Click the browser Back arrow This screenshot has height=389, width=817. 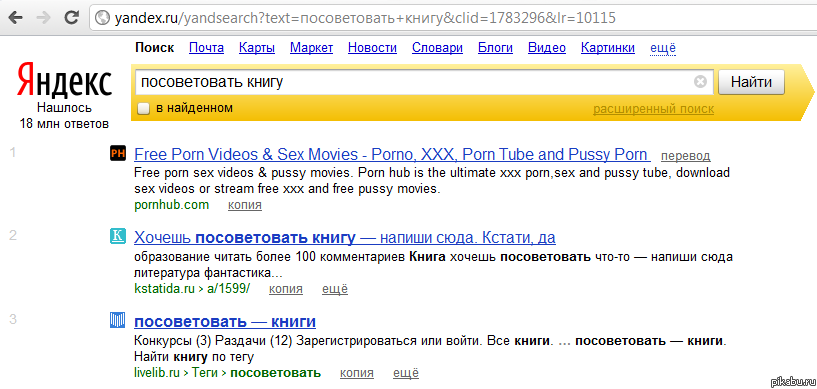point(16,17)
